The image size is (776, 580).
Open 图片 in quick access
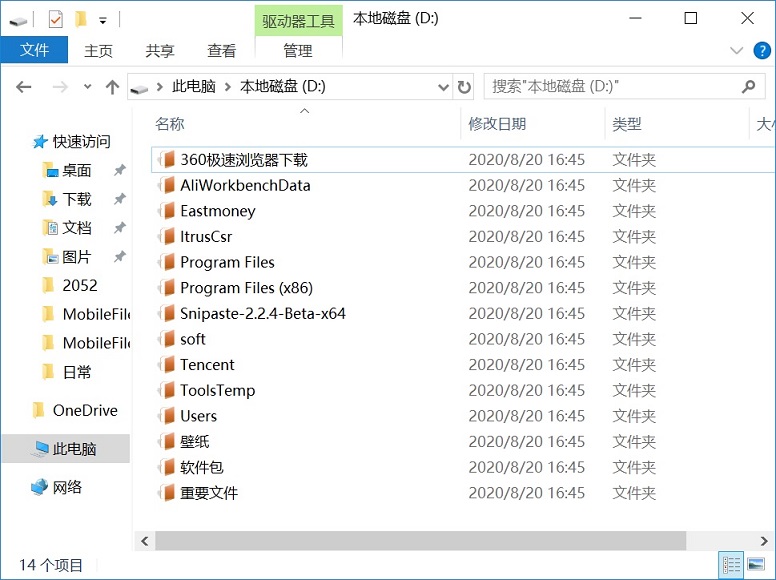[67, 257]
